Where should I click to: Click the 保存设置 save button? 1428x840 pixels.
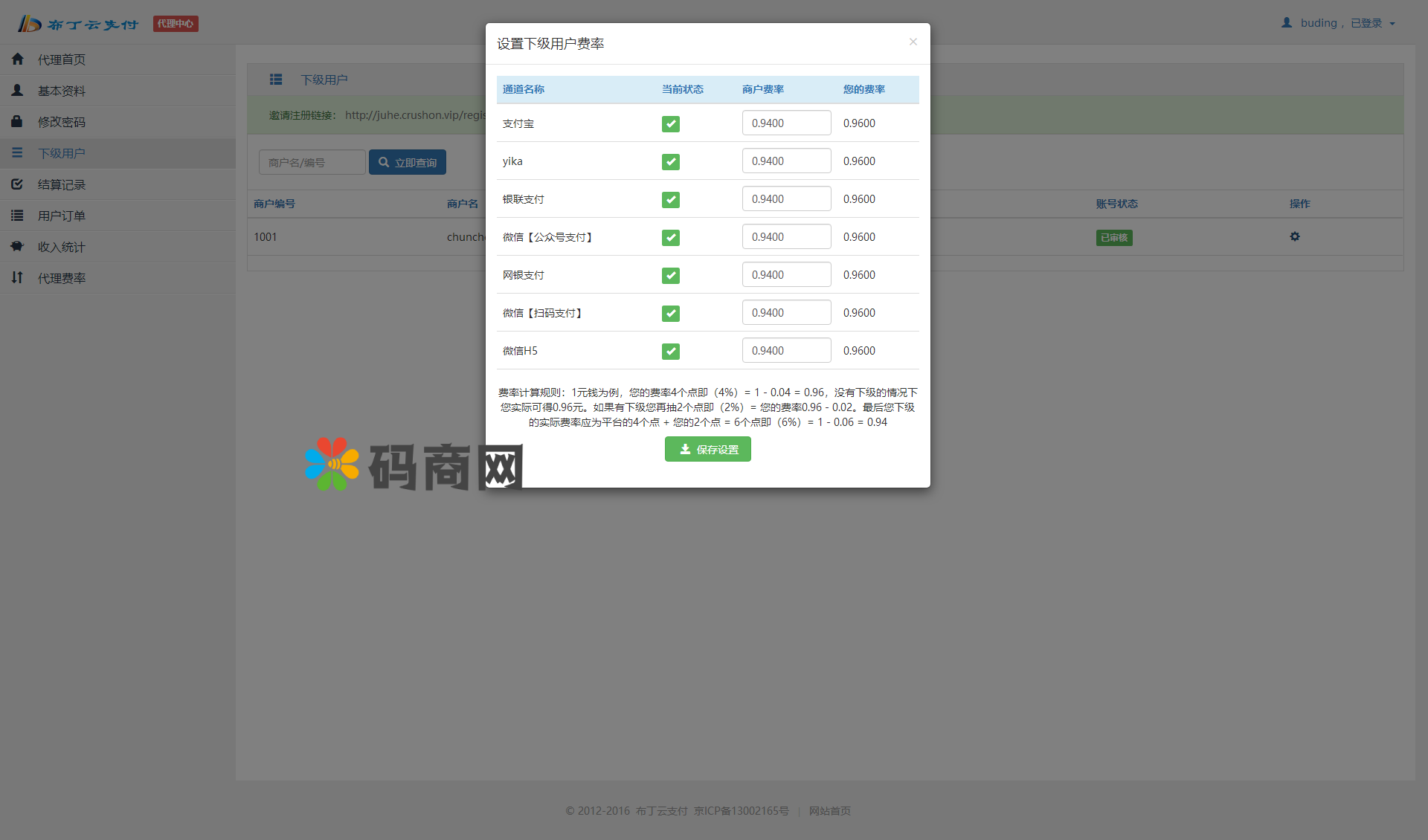click(x=707, y=449)
